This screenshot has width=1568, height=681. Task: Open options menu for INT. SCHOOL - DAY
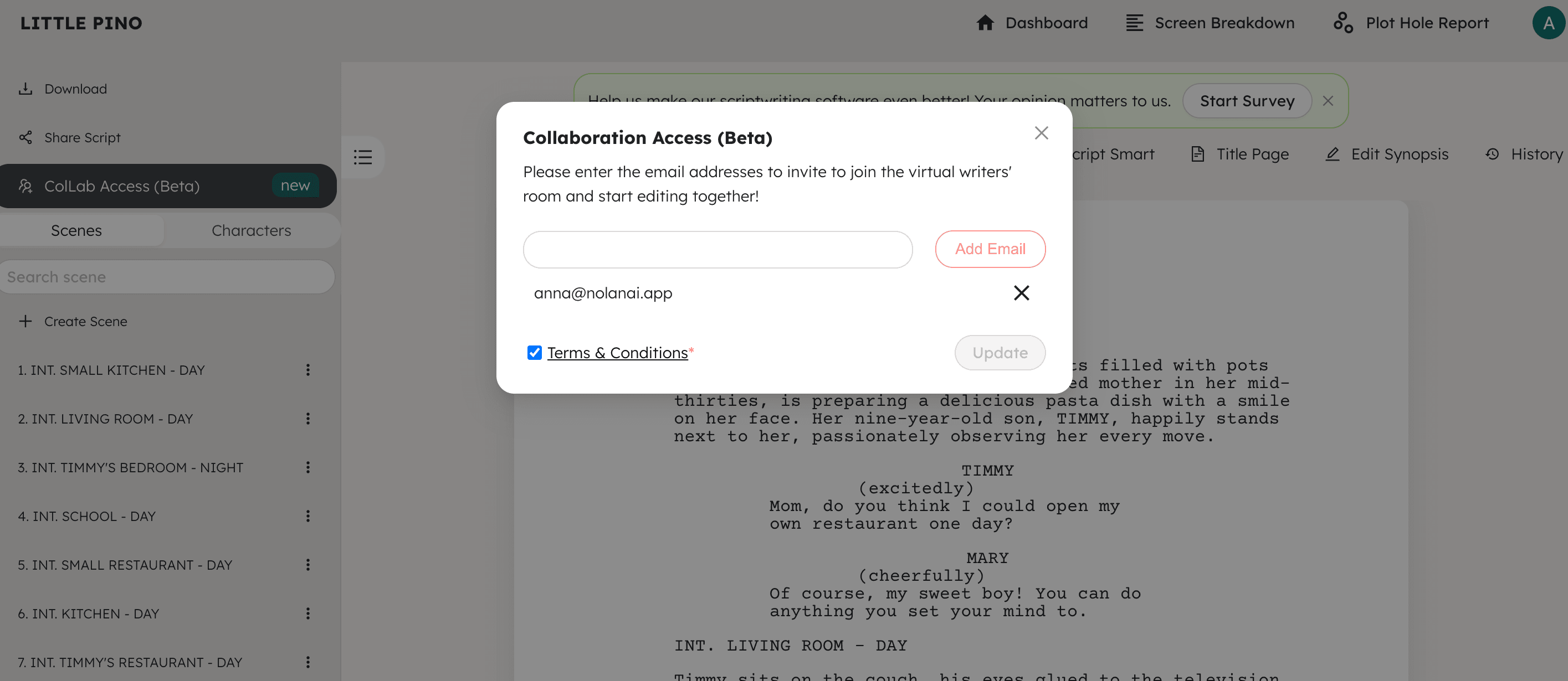click(x=309, y=515)
